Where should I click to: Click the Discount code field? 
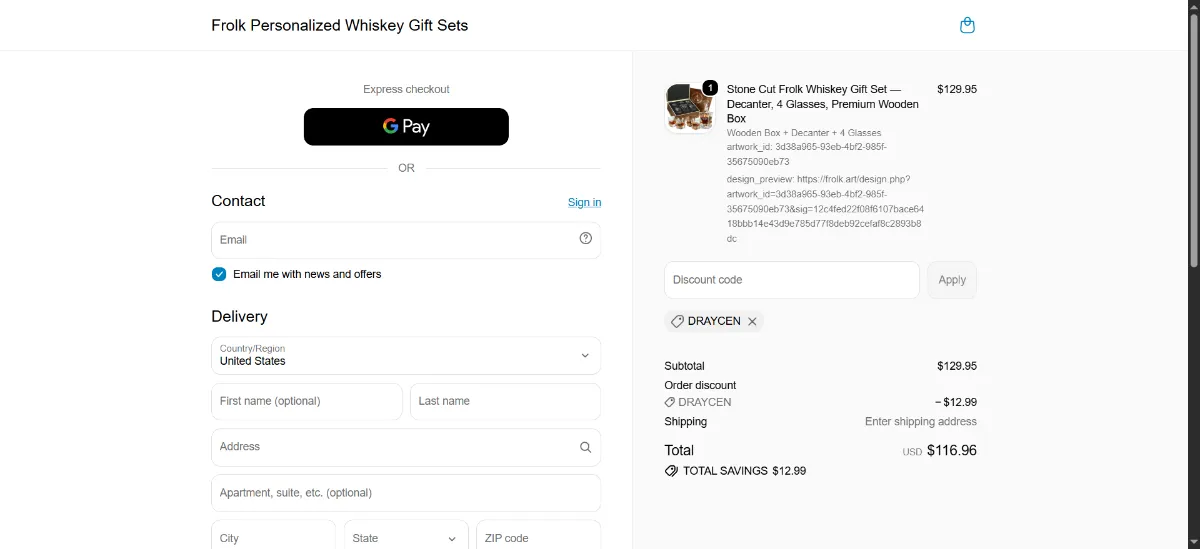coord(792,280)
